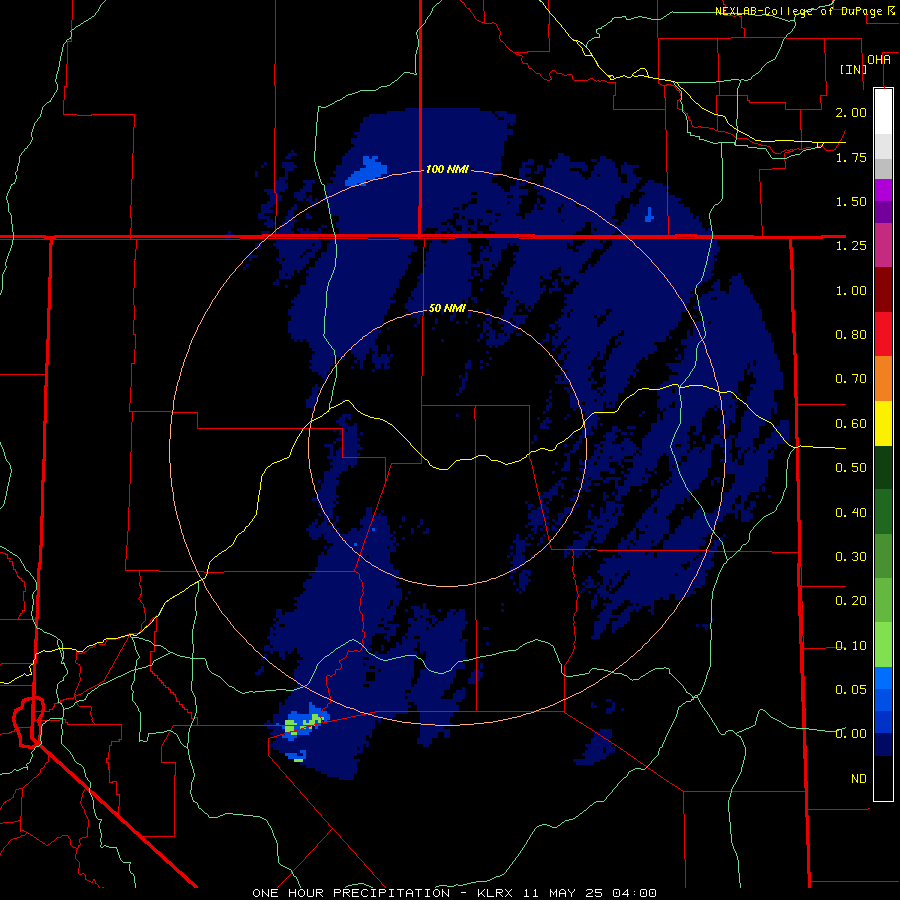Click the light blue patch by 100 NMI ring

(x=365, y=170)
